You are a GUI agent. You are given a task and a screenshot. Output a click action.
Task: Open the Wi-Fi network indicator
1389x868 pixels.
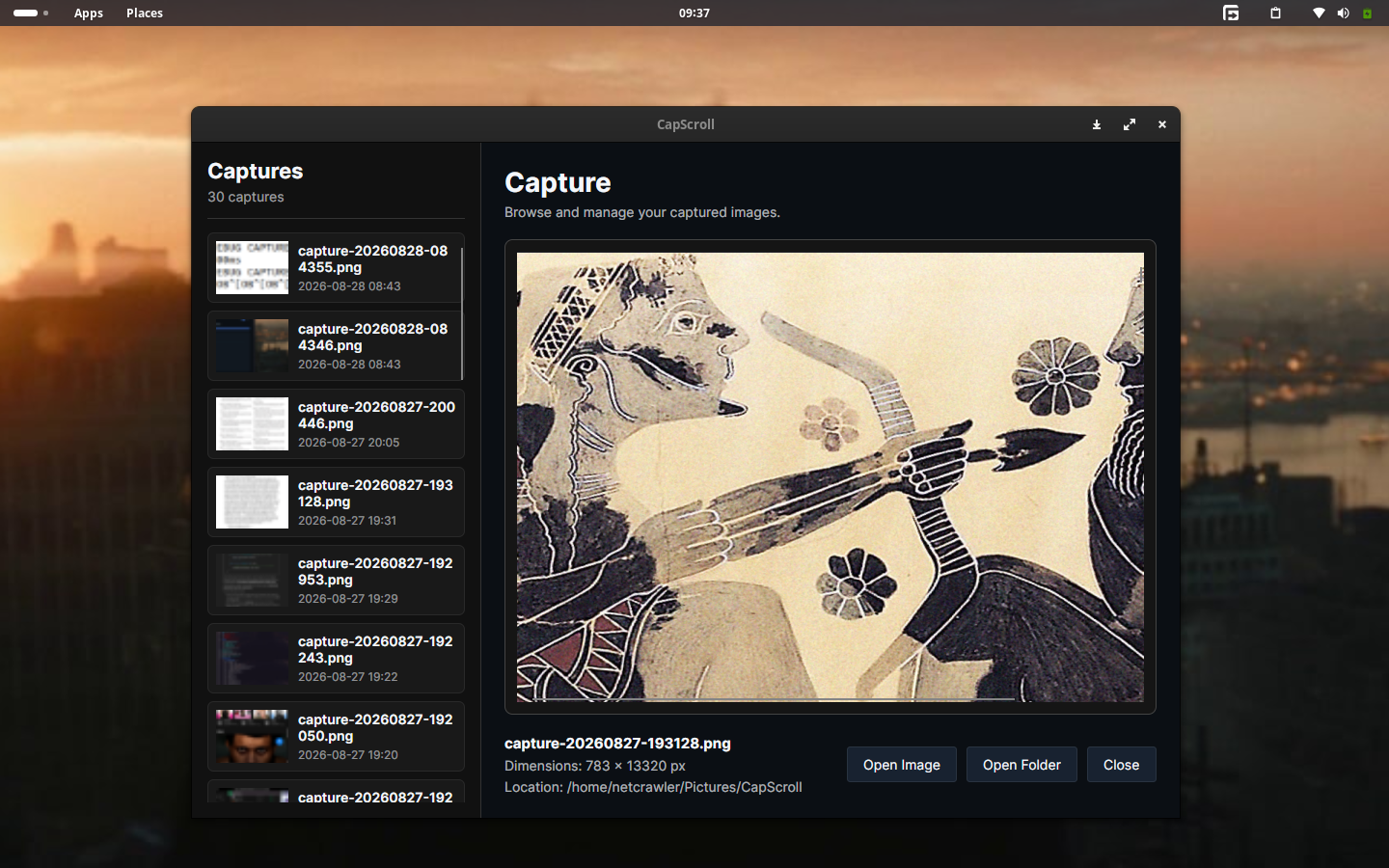point(1319,13)
